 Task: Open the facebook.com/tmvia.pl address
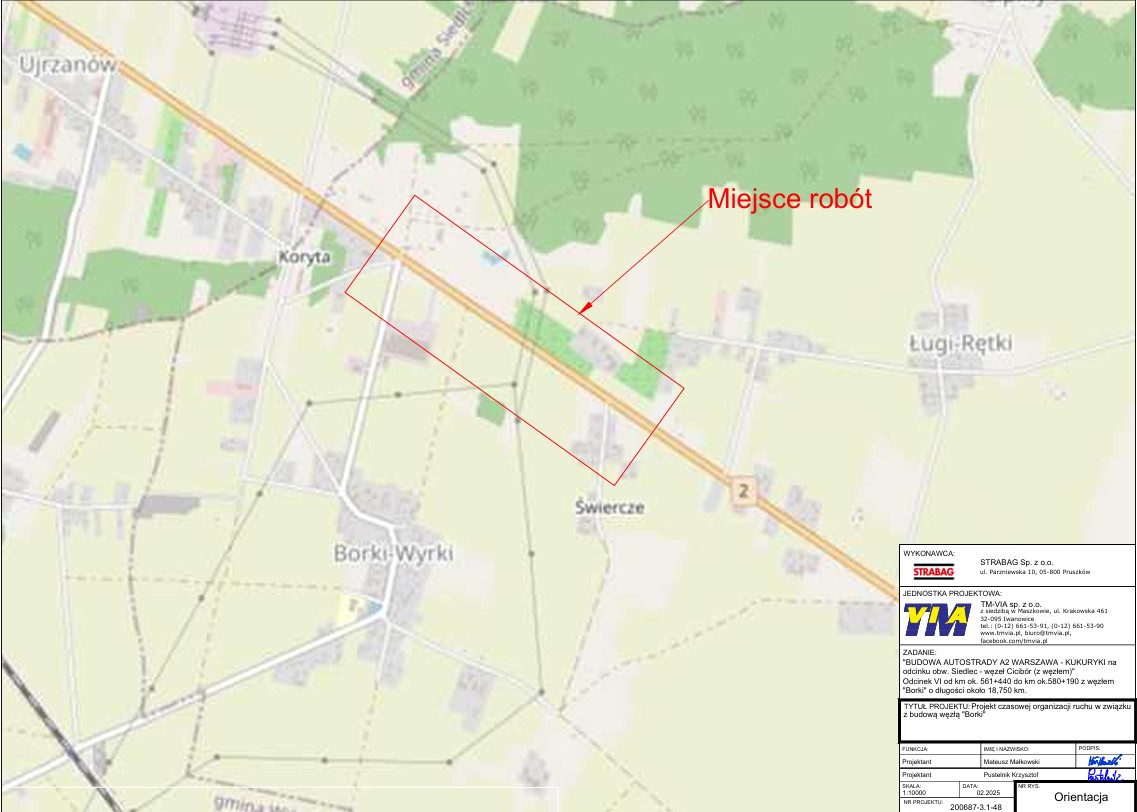tap(1014, 641)
